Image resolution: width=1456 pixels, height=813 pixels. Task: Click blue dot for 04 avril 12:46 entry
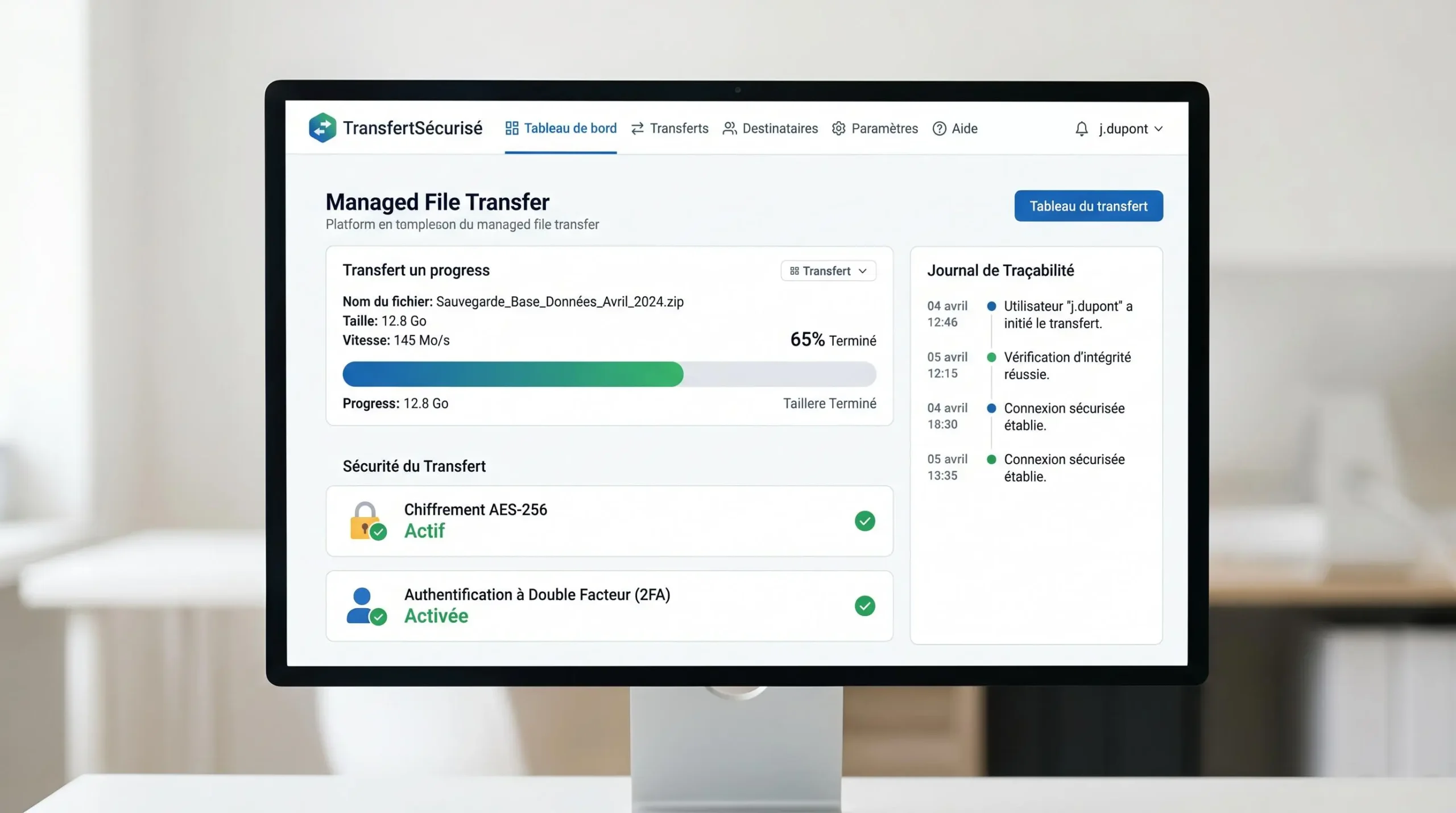click(991, 306)
